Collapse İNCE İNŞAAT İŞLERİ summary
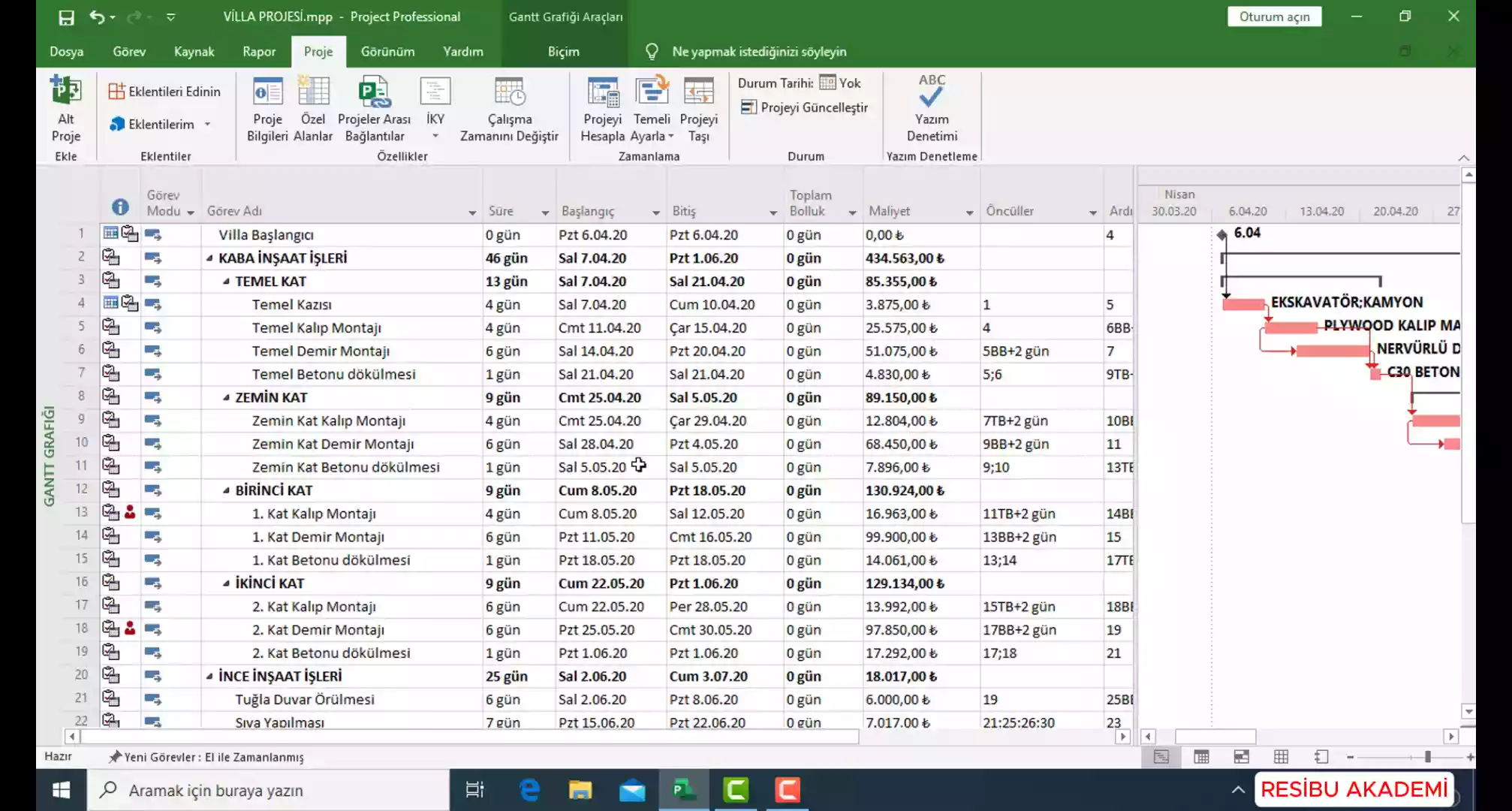This screenshot has width=1512, height=811. coord(209,676)
